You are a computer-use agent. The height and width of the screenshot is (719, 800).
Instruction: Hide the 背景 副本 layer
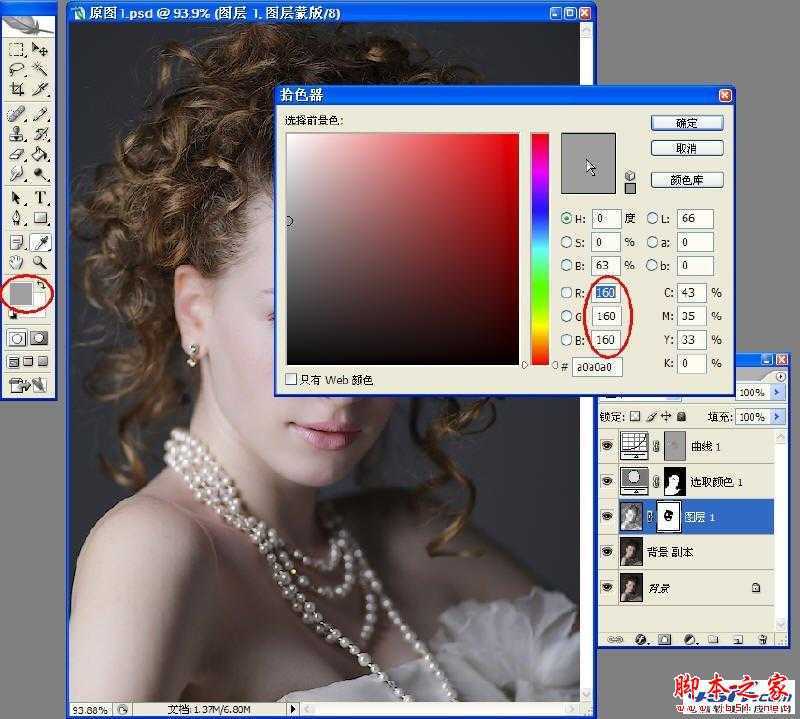pos(607,552)
